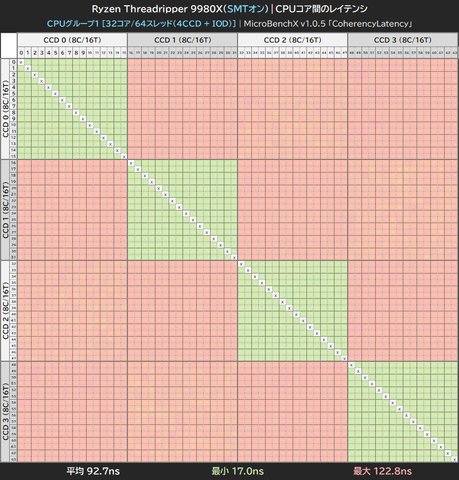Screen dimensions: 459x480
Task: Click the column header for thread 0
Action: [21, 53]
